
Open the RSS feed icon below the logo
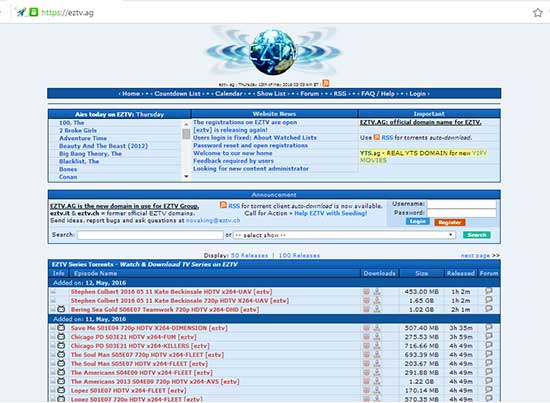pos(326,83)
